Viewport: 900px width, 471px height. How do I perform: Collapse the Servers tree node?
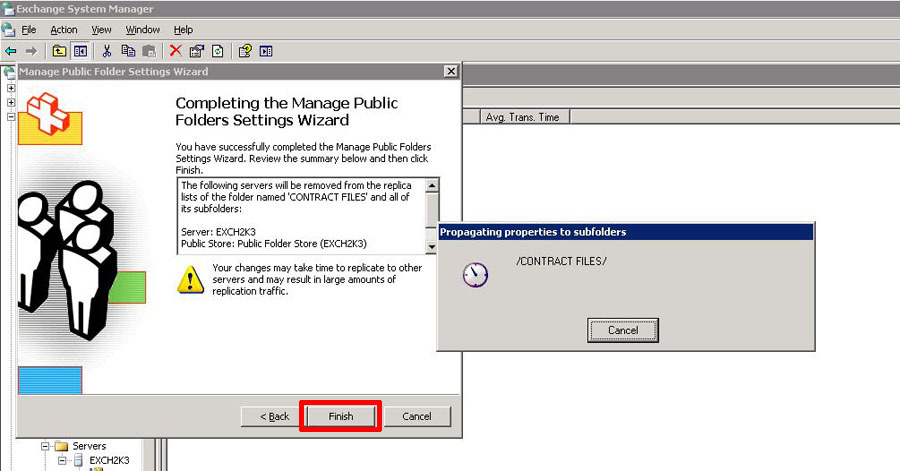coord(45,446)
